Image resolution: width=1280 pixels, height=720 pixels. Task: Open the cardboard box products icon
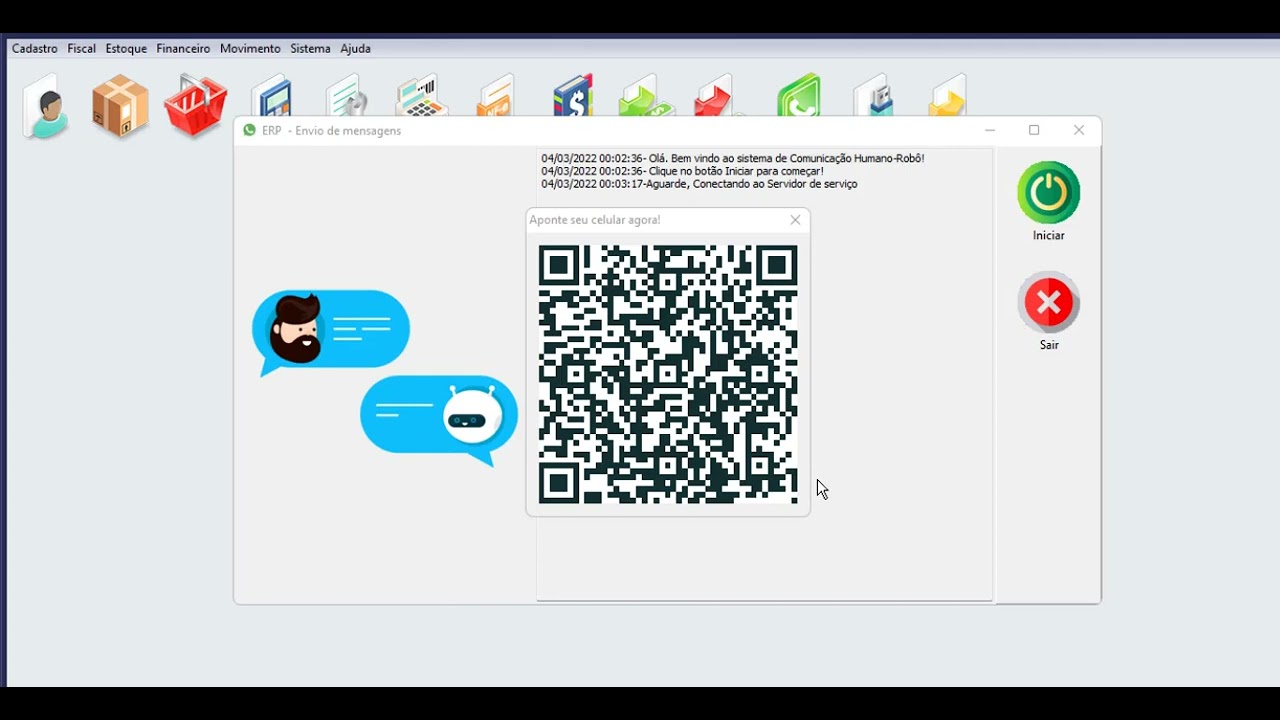click(120, 105)
